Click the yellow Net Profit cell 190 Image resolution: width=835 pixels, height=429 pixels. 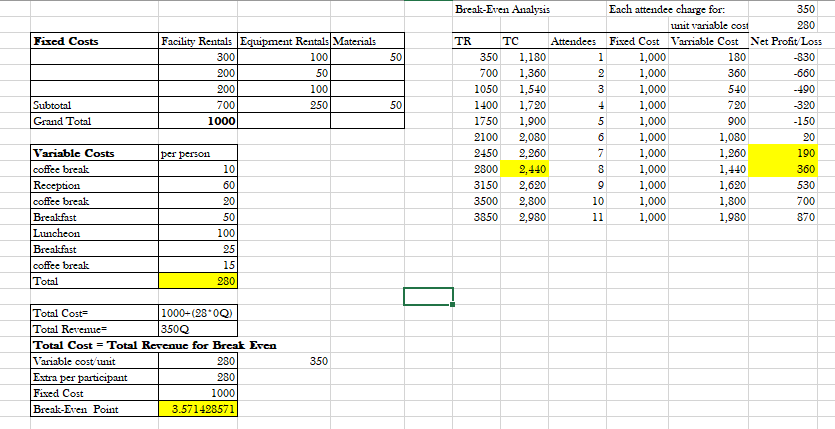coord(783,153)
